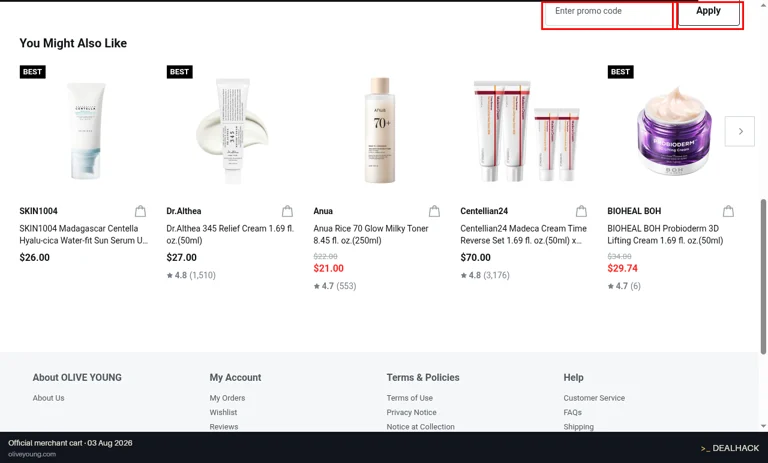Select the SKIN1004 brand name
The width and height of the screenshot is (768, 463).
click(39, 211)
